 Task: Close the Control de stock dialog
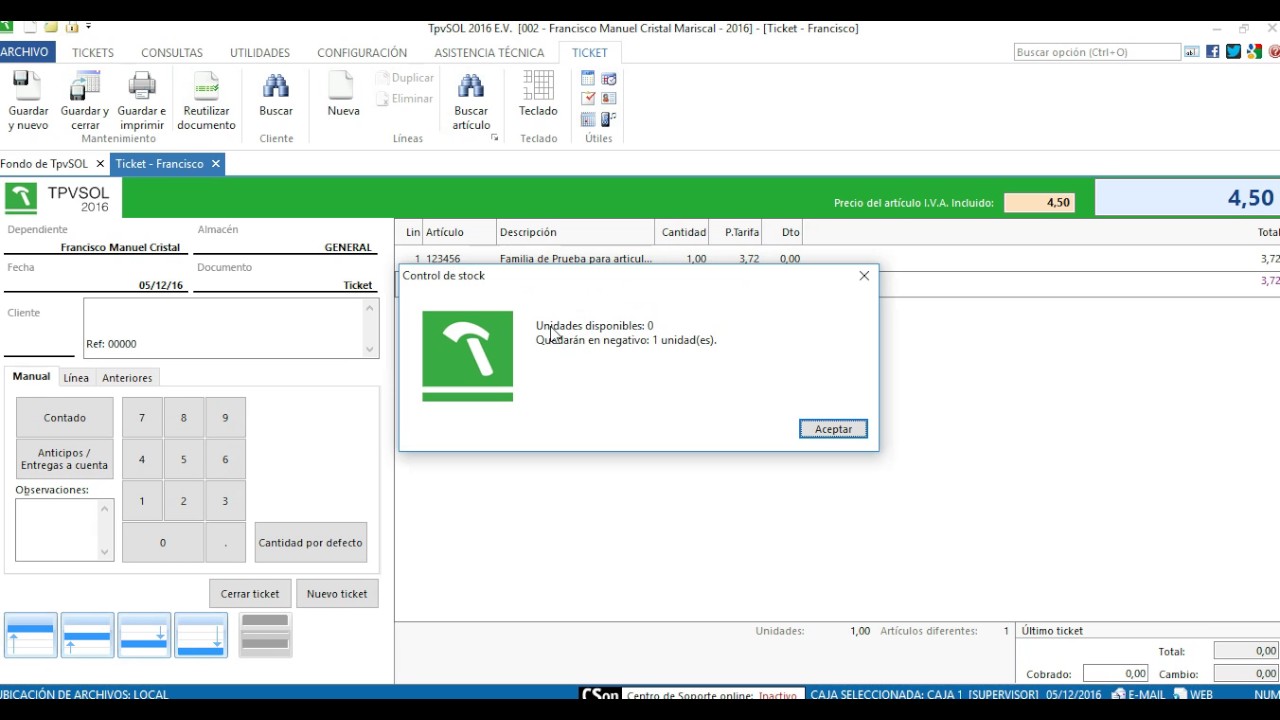[864, 276]
